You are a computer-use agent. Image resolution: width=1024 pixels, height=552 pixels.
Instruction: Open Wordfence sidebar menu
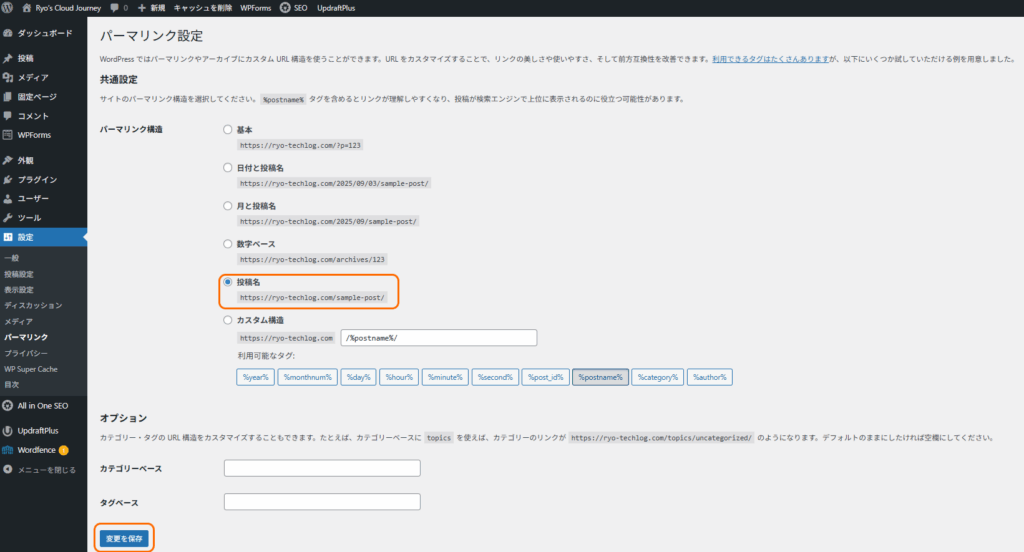click(x=37, y=450)
